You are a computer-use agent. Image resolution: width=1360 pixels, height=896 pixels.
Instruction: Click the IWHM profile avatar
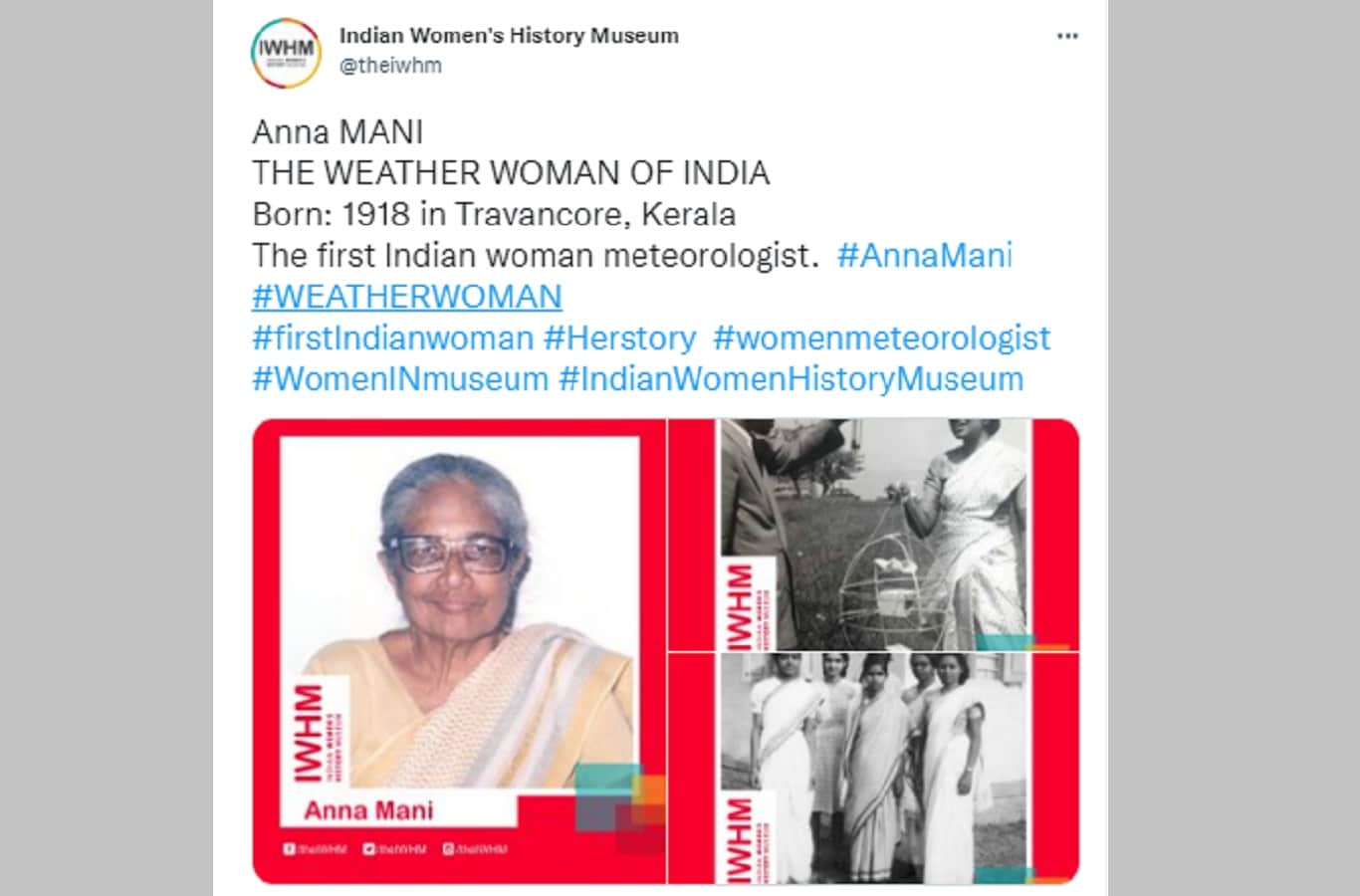pos(287,52)
